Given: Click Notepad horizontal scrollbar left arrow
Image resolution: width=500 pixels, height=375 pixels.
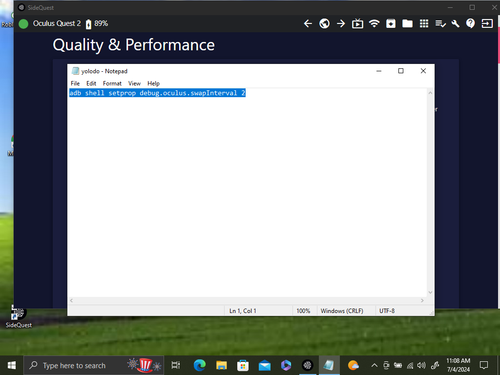Looking at the screenshot, I should pyautogui.click(x=71, y=300).
